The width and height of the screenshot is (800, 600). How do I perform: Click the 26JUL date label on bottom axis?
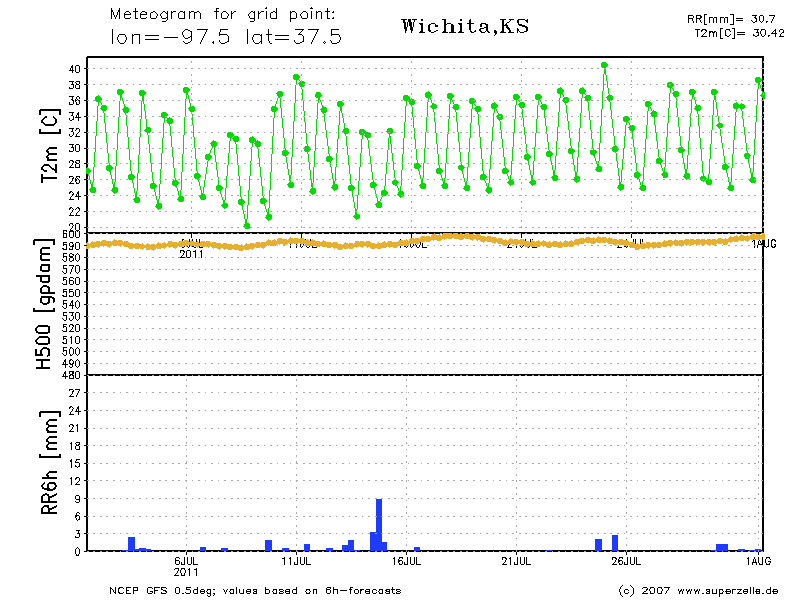626,562
